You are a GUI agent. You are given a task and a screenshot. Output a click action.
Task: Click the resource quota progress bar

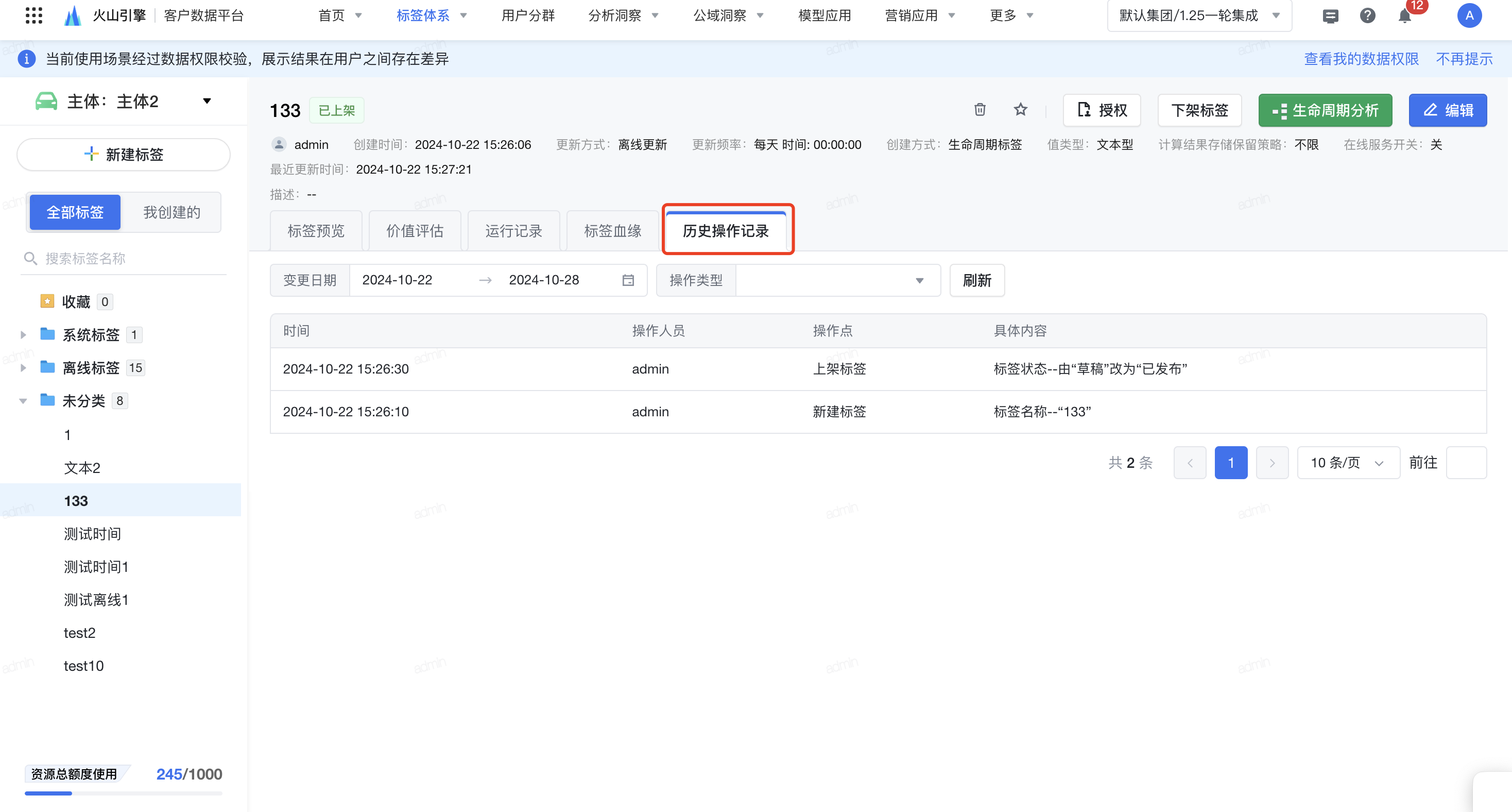[x=123, y=793]
